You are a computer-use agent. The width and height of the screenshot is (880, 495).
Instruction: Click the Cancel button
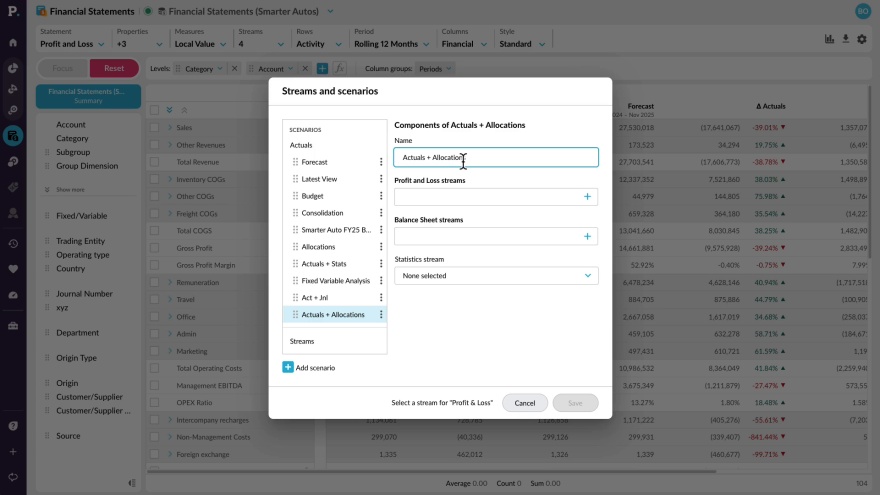pos(525,403)
